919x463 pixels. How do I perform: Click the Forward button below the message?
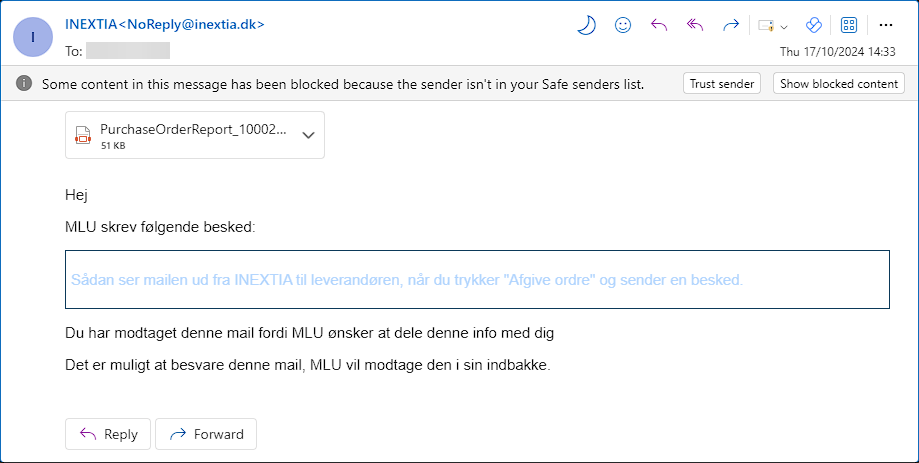point(206,434)
